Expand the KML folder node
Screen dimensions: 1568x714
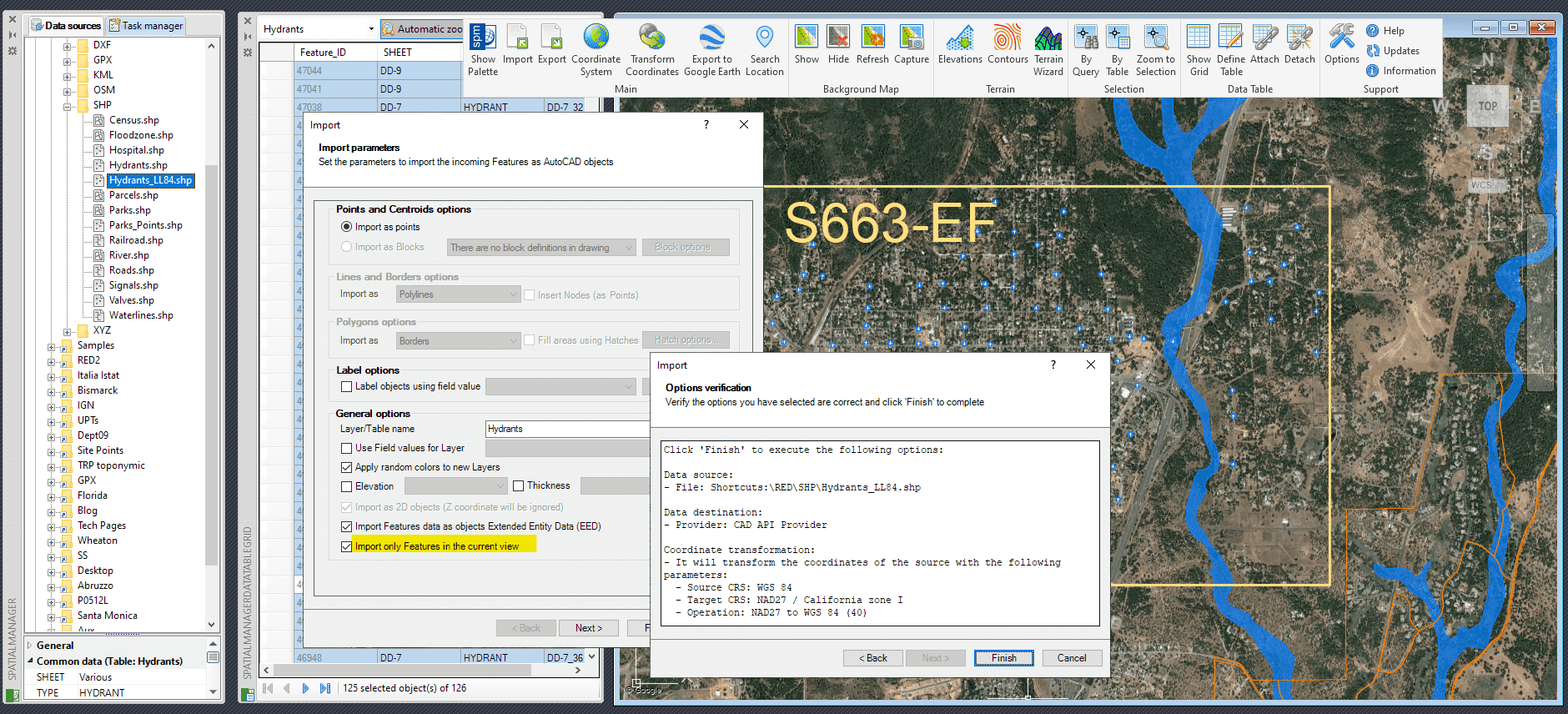click(x=68, y=76)
